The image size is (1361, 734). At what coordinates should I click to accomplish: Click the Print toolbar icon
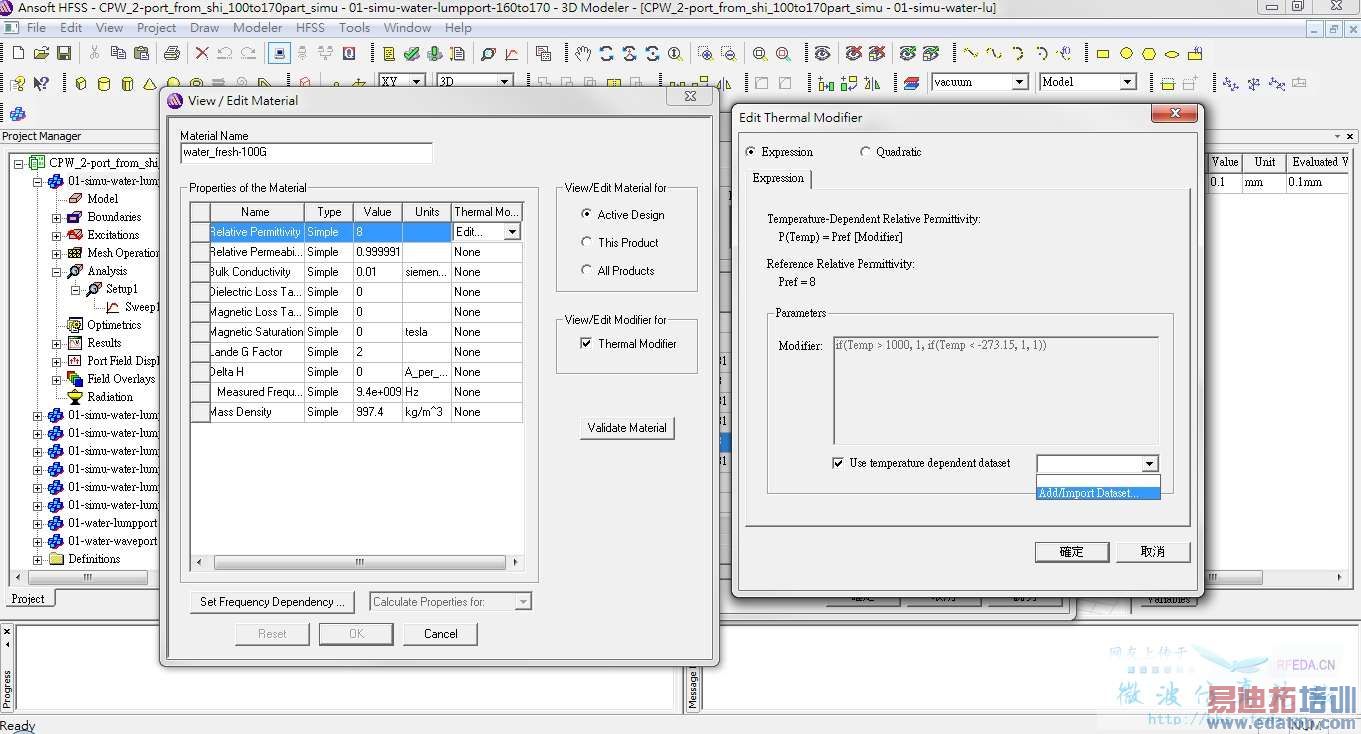point(171,53)
